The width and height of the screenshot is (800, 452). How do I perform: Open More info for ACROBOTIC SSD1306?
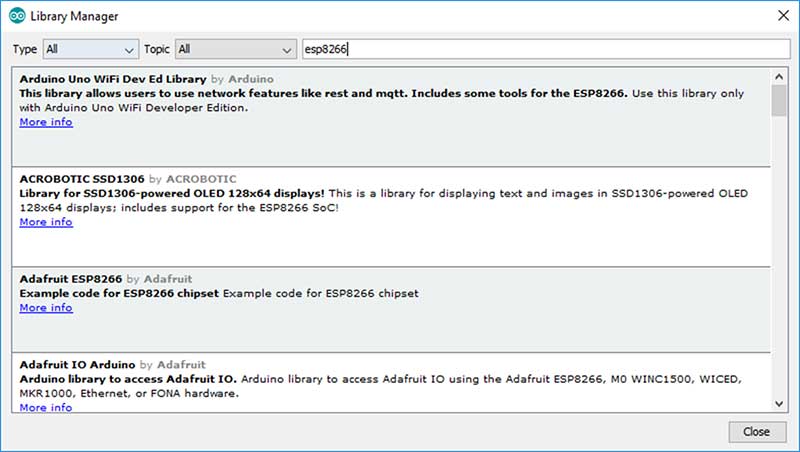[x=46, y=222]
